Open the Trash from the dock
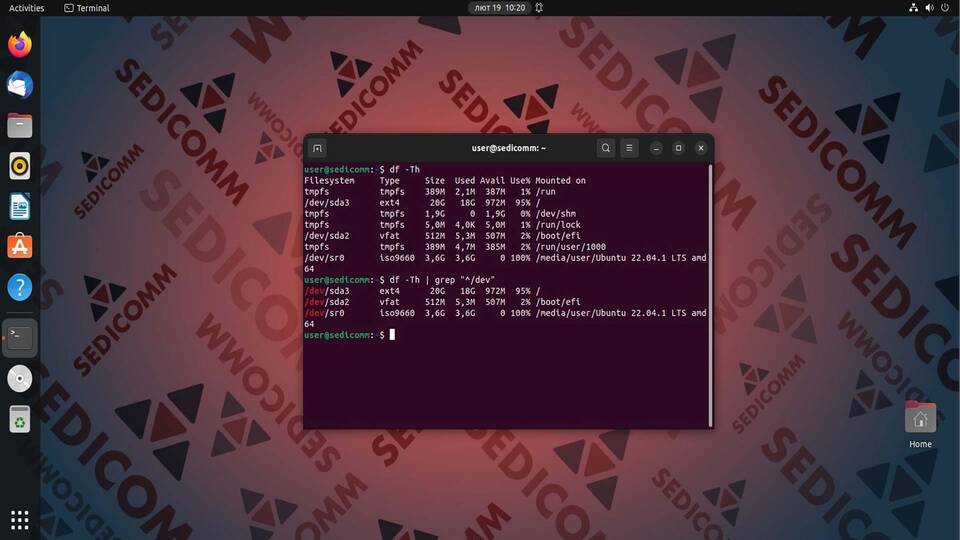Viewport: 960px width, 540px height. click(x=20, y=419)
